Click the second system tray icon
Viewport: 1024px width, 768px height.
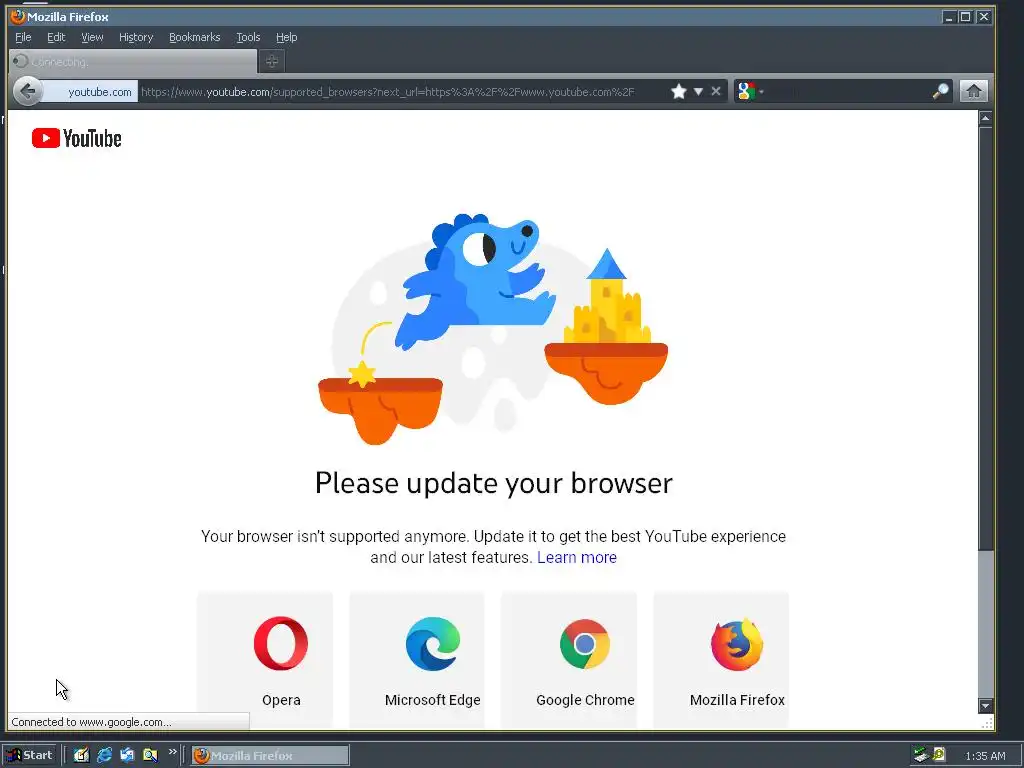tap(939, 754)
